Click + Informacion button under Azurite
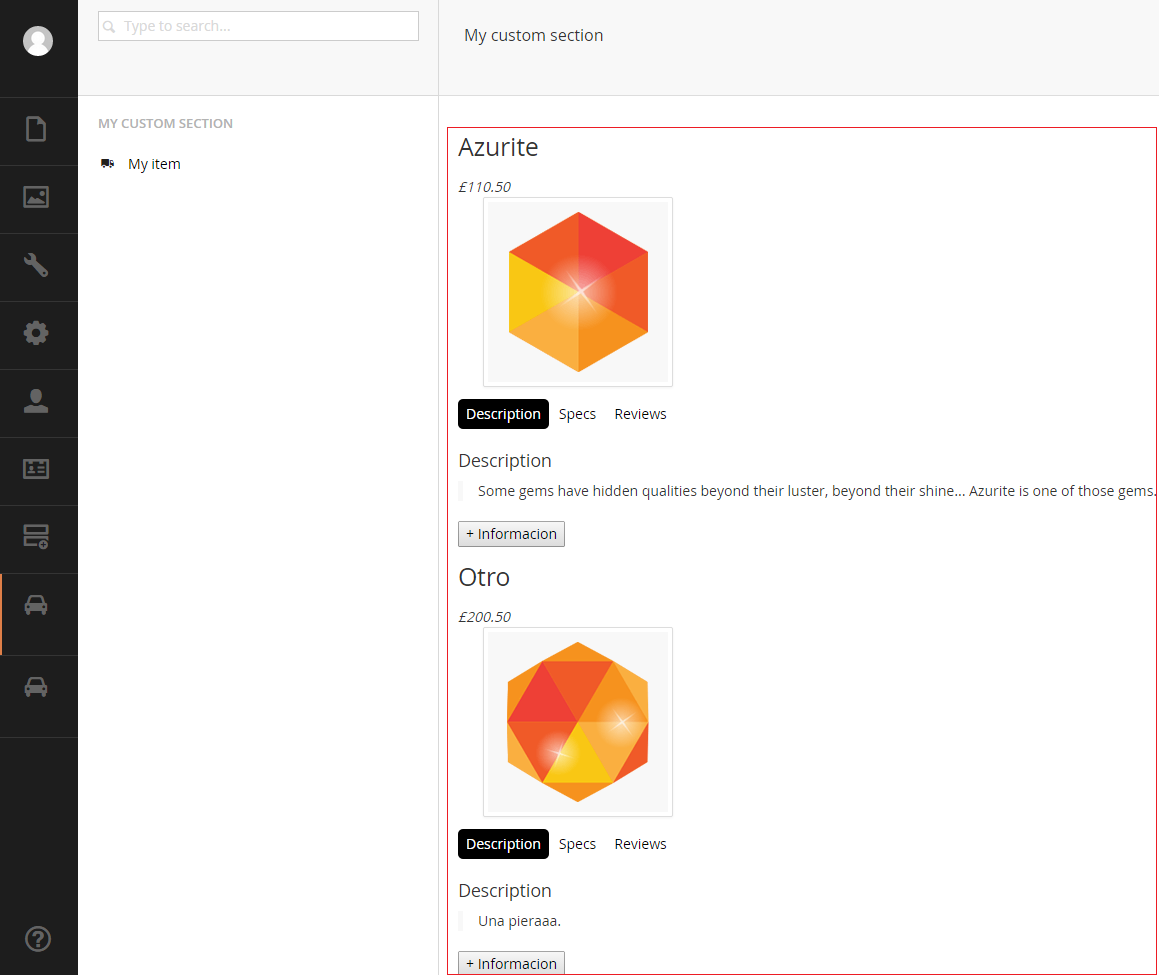The image size is (1159, 975). click(511, 534)
